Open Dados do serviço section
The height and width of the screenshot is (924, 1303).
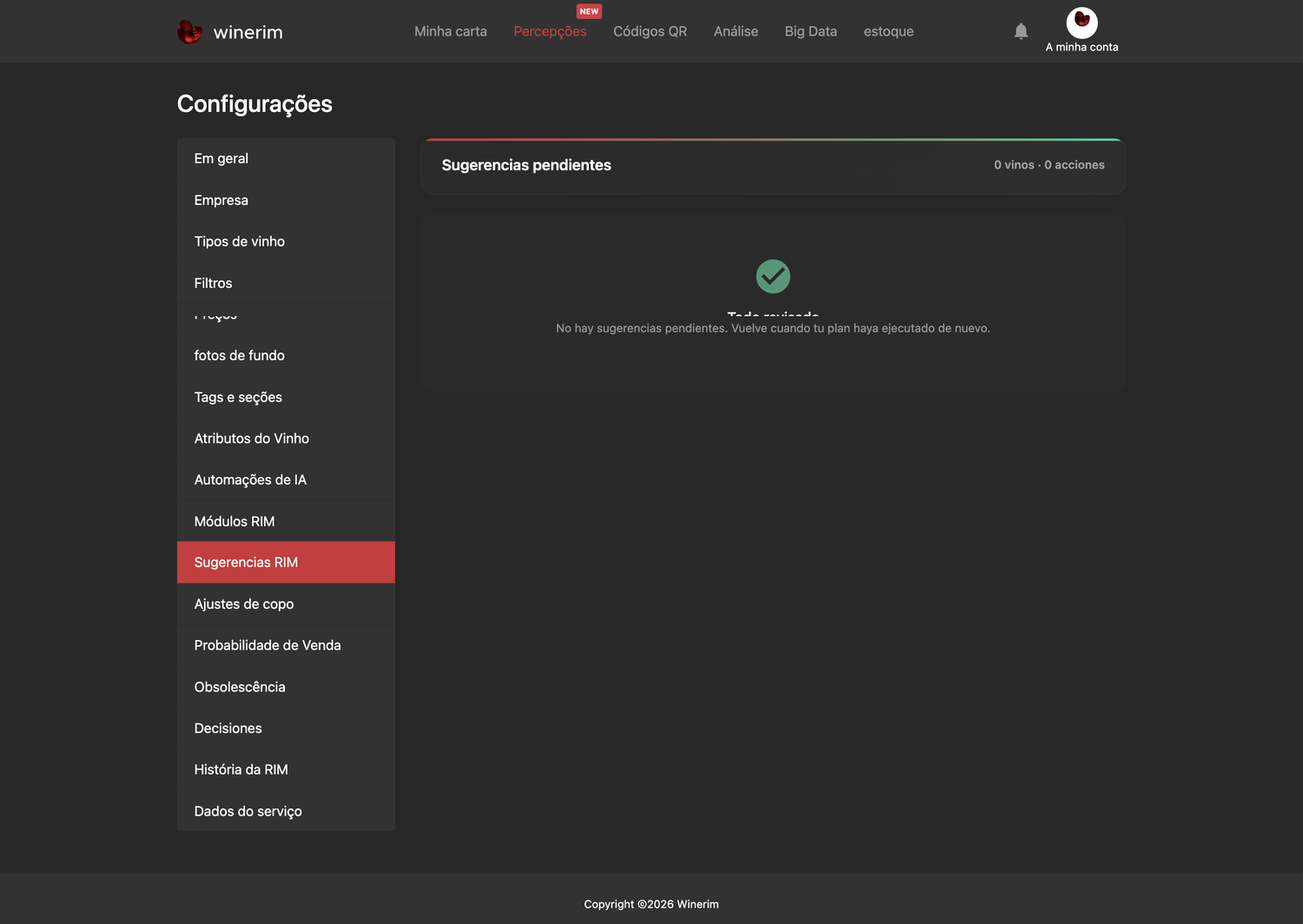[286, 811]
